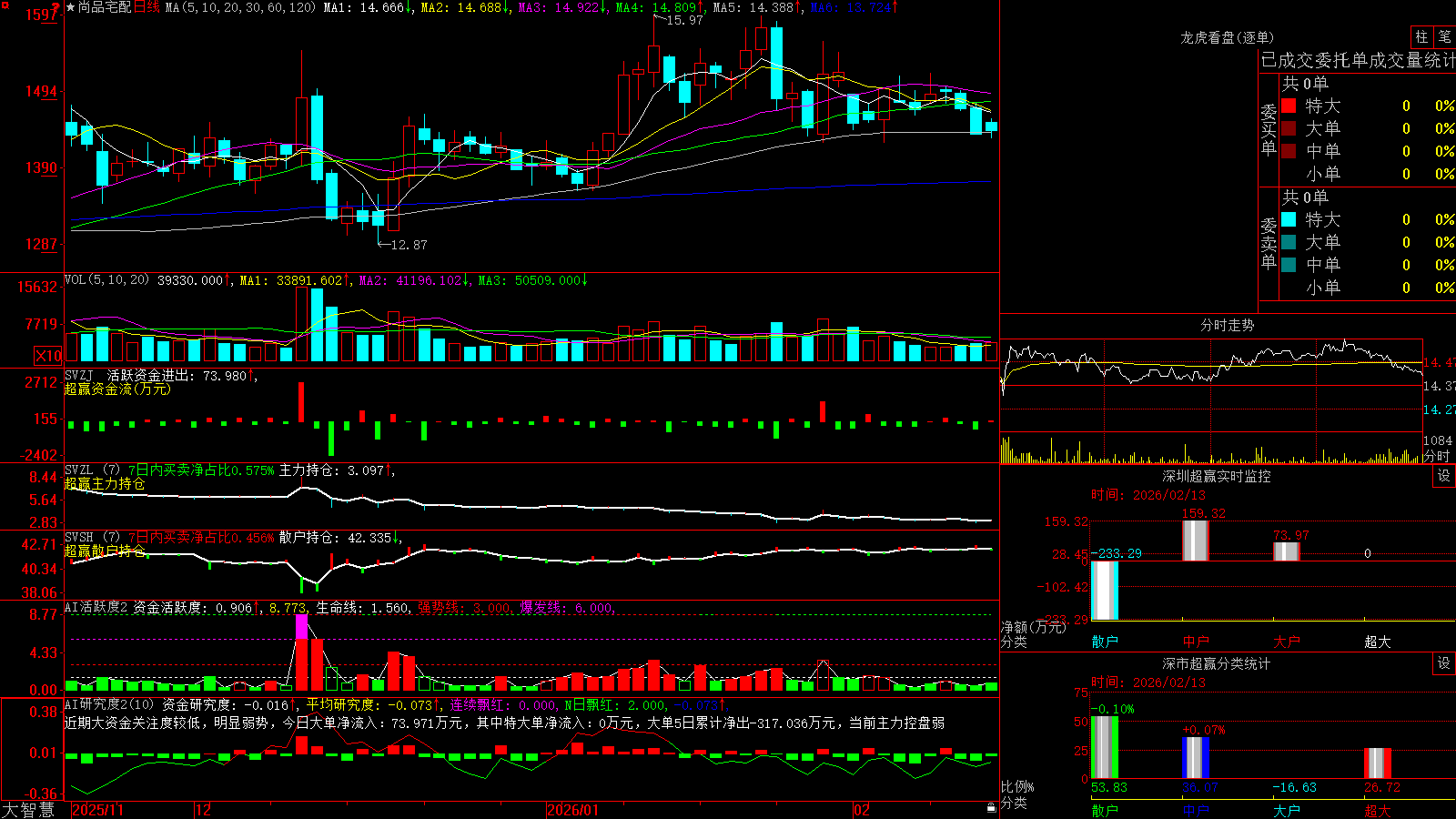This screenshot has height=819, width=1456.
Task: Click 委买单 section label
Action: (x=1269, y=128)
